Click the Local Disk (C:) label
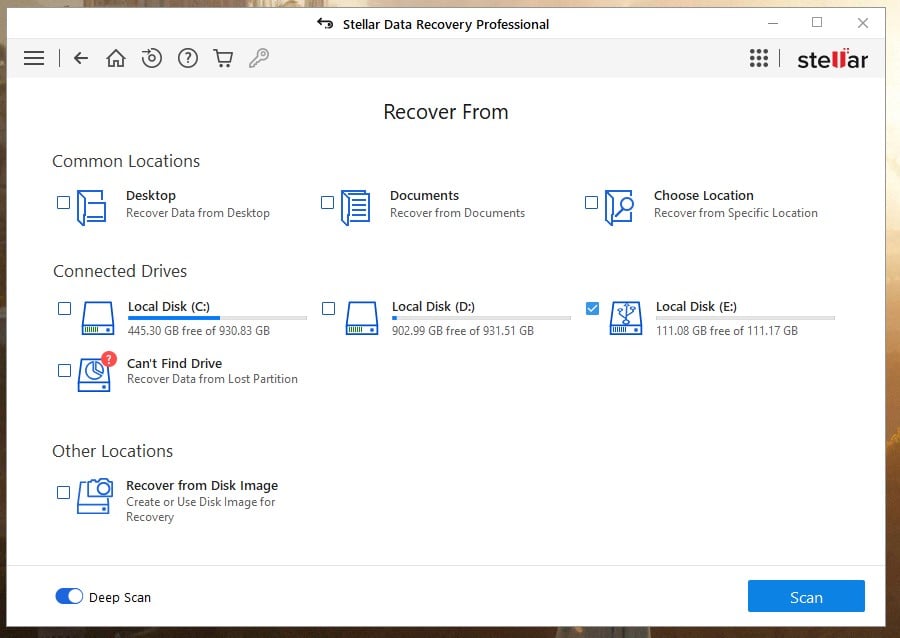Viewport: 900px width, 638px height. tap(169, 306)
